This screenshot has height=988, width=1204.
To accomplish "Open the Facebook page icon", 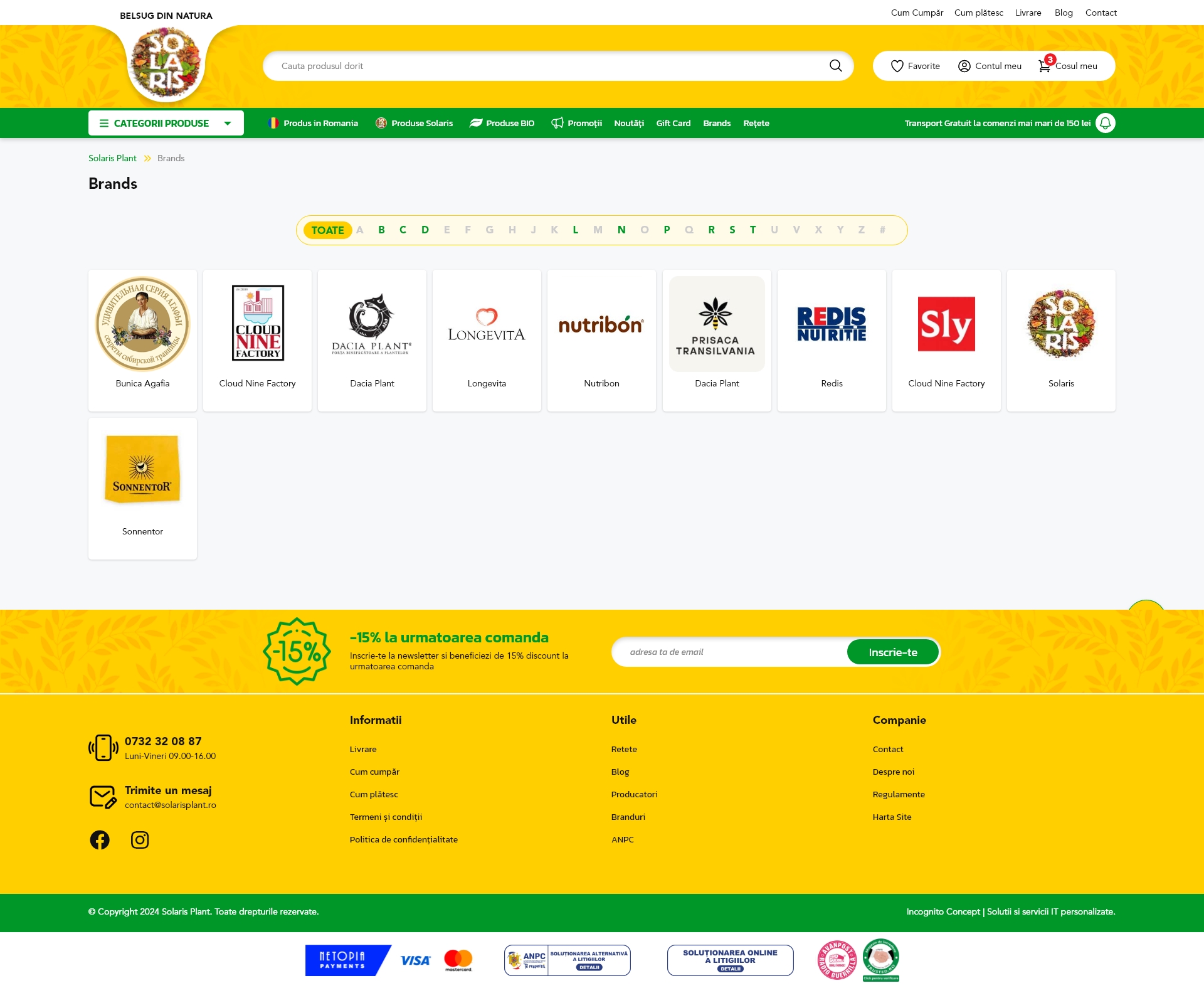I will [x=100, y=839].
